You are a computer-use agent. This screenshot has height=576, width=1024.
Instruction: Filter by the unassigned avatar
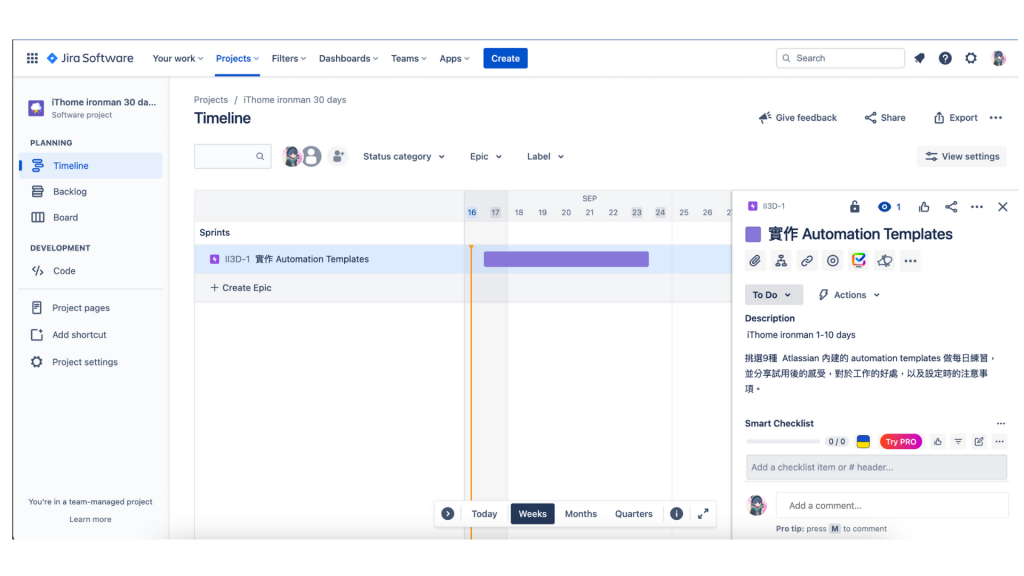click(x=312, y=156)
